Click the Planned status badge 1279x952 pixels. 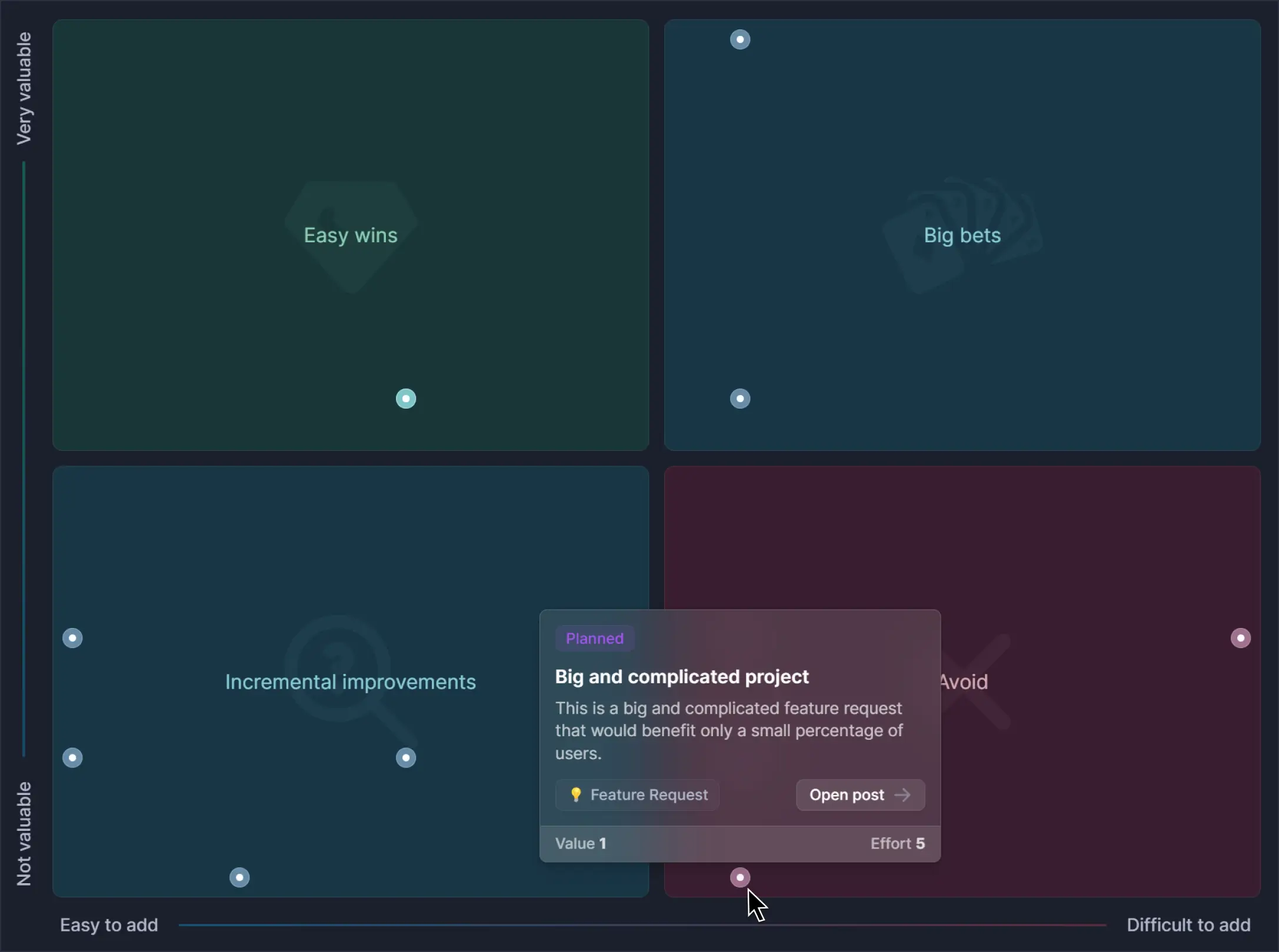pos(594,639)
